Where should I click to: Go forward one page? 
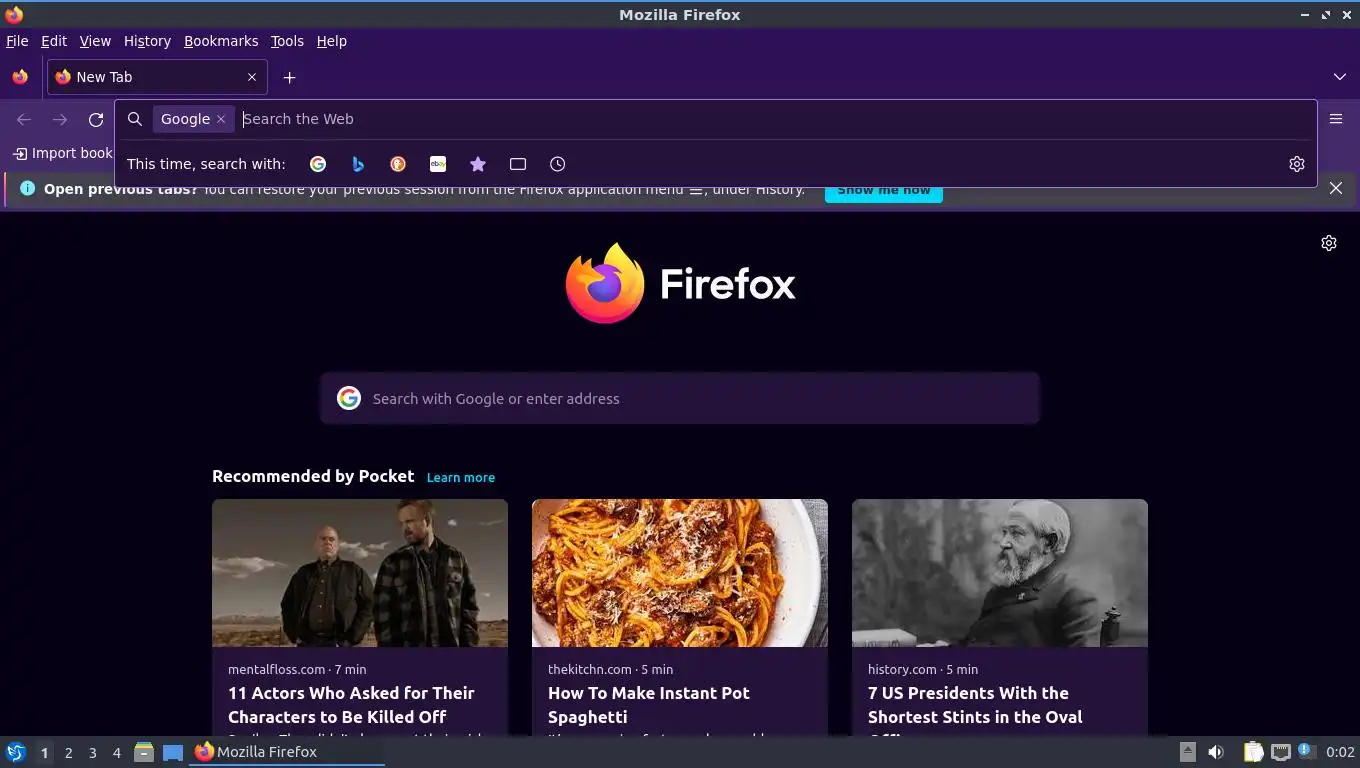(60, 120)
